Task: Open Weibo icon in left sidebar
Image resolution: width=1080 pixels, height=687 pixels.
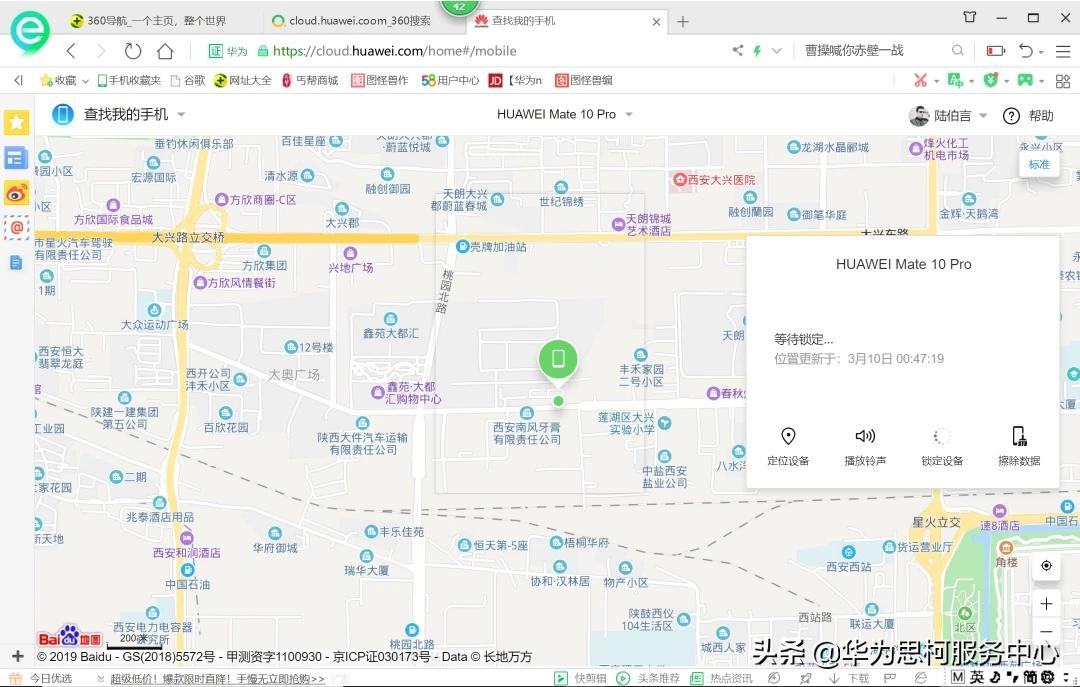Action: click(x=17, y=194)
